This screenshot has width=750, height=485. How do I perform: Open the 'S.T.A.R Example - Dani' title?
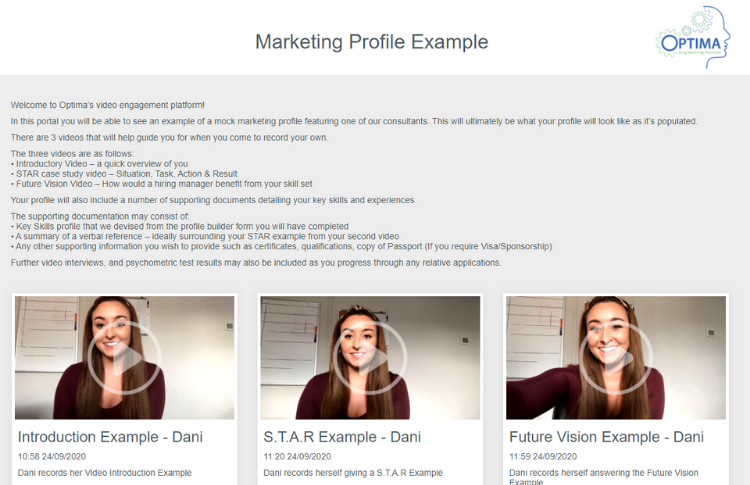point(342,437)
